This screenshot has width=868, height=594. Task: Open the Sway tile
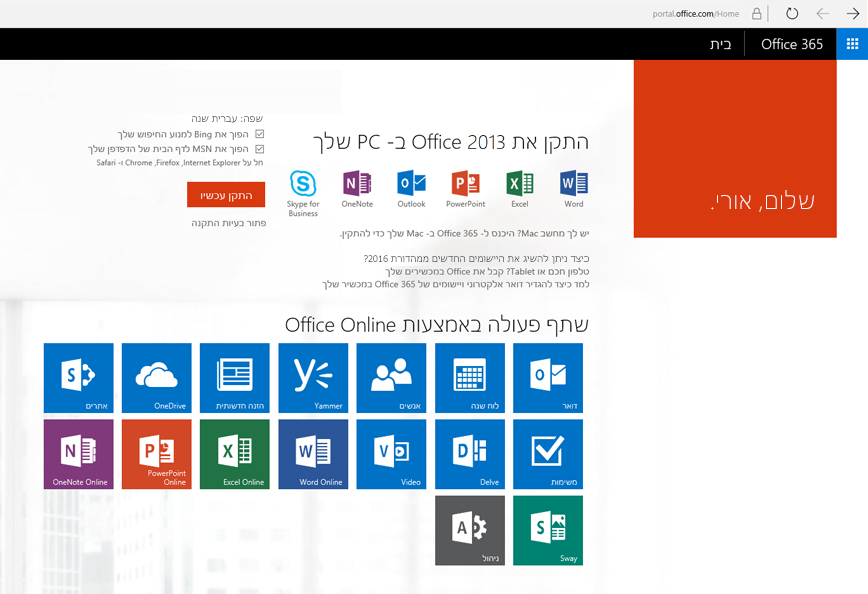coord(548,530)
